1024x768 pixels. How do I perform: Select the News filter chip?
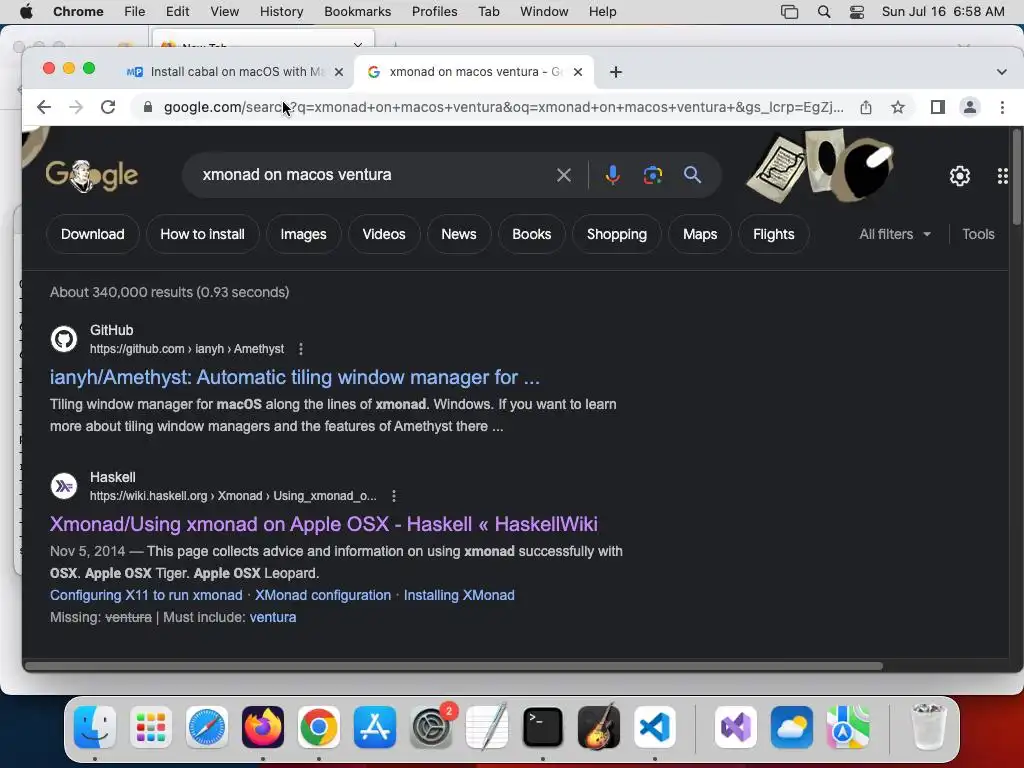tap(458, 234)
